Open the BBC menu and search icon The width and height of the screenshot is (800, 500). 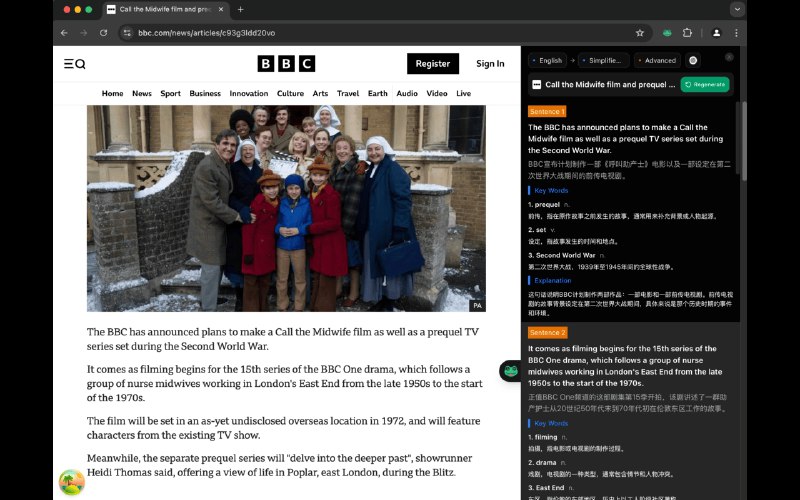click(74, 64)
